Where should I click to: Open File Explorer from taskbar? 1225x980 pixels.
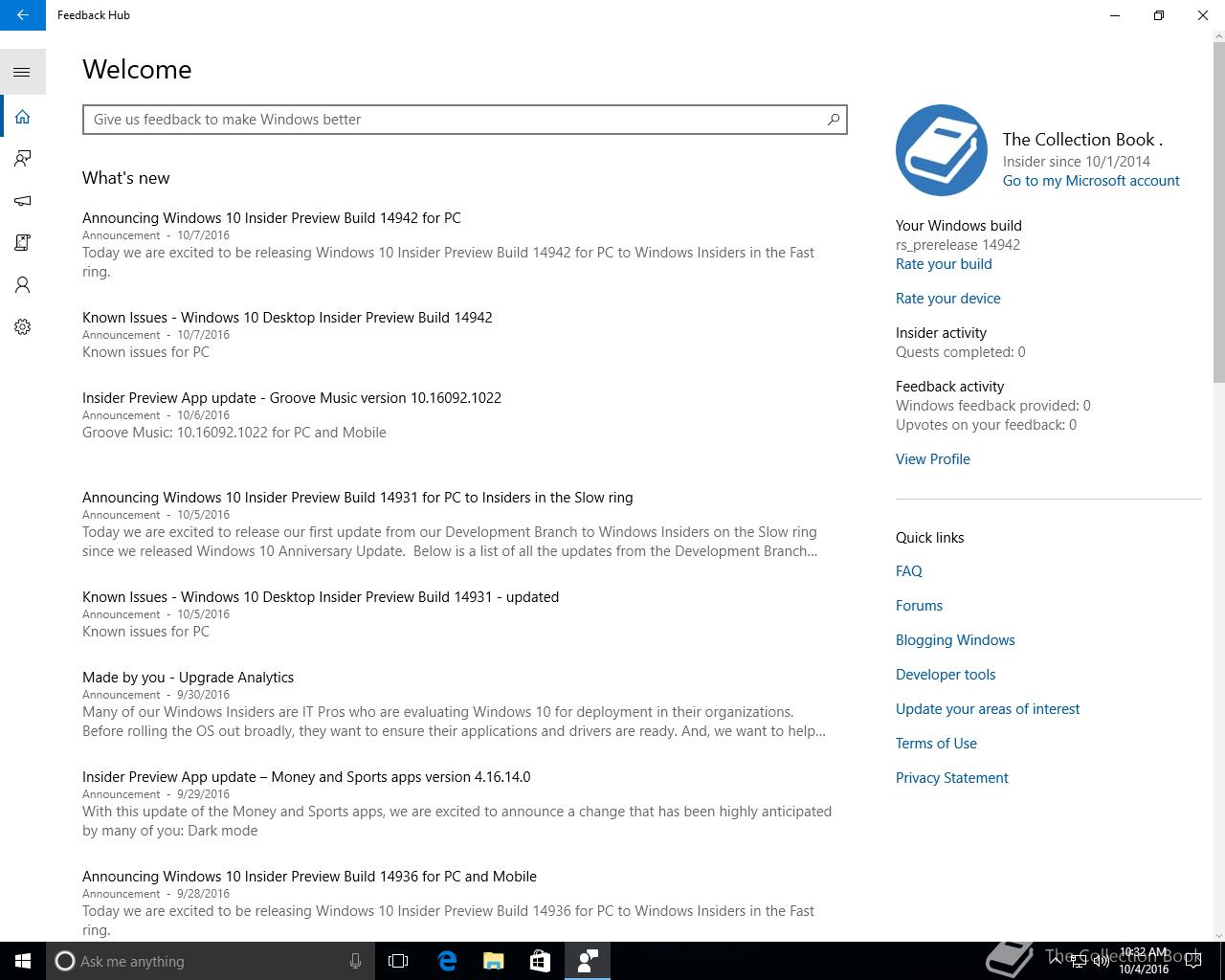493,961
